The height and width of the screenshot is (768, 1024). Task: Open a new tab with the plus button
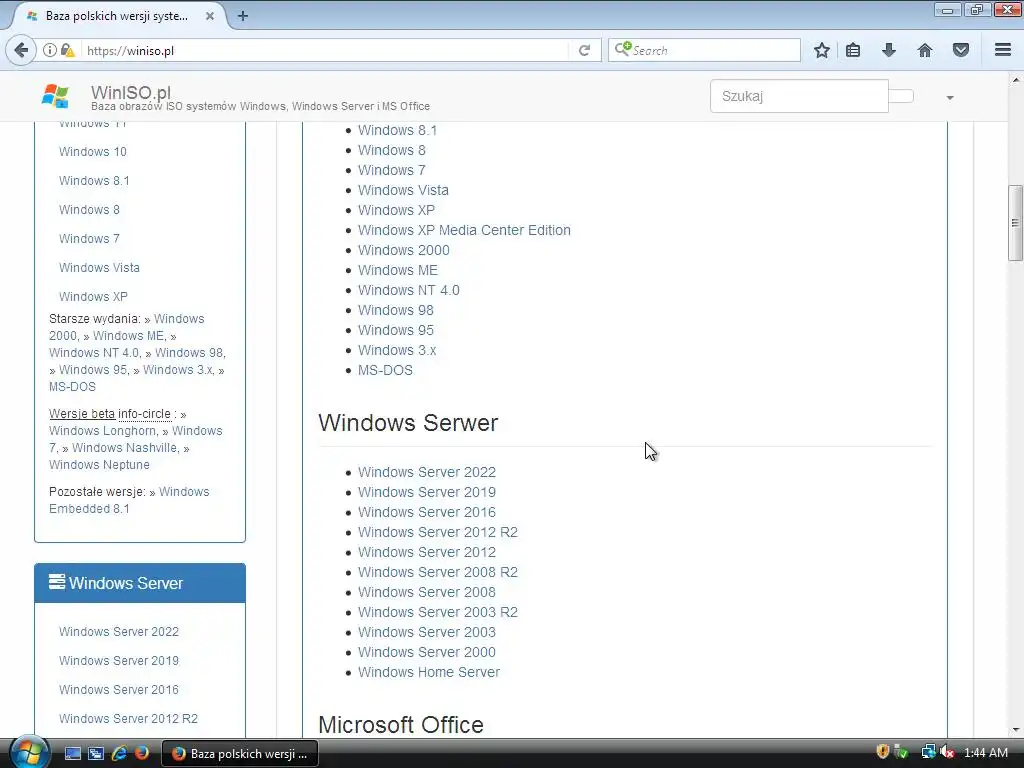243,16
